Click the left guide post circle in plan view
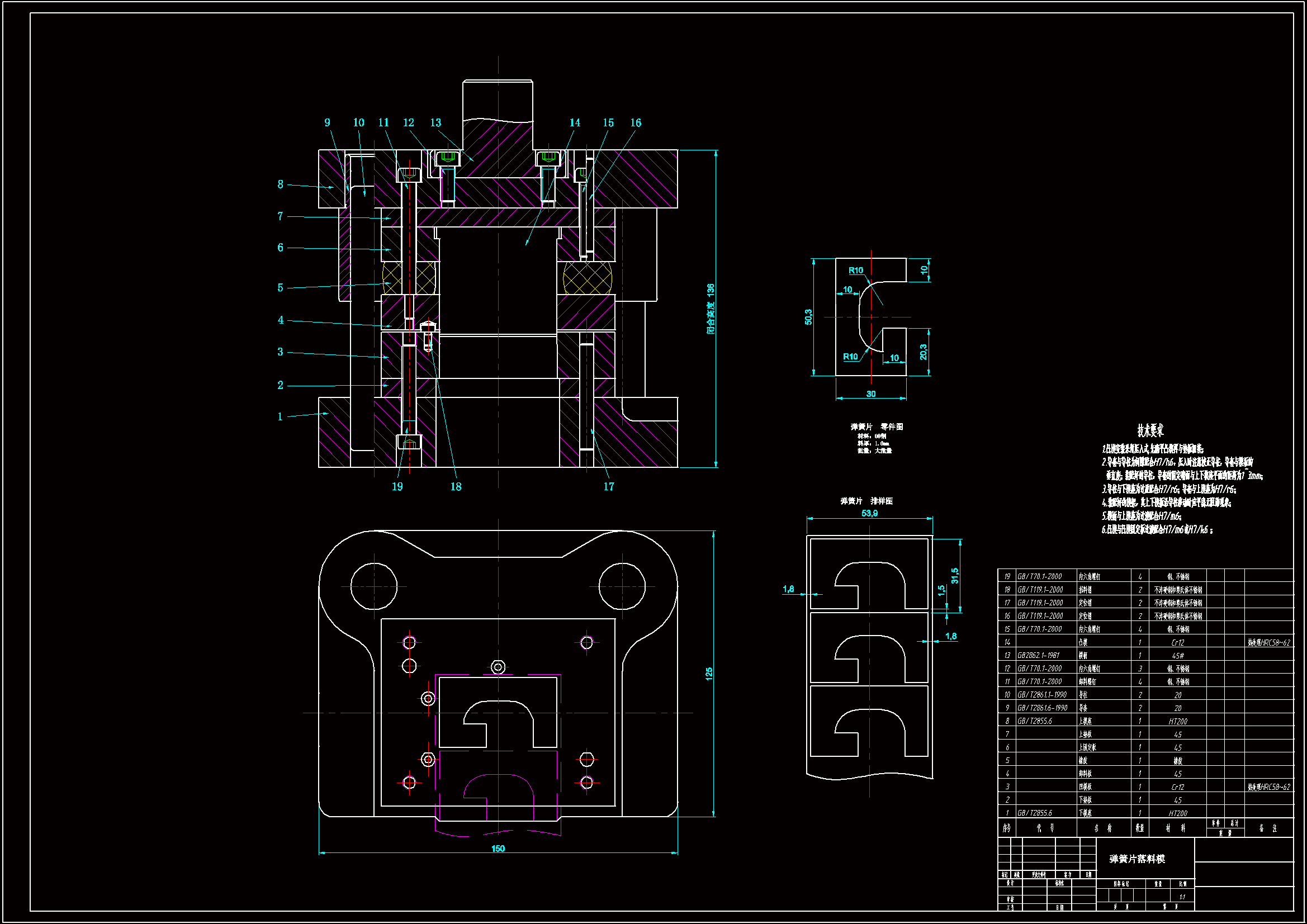Viewport: 1307px width, 924px height. tap(374, 586)
